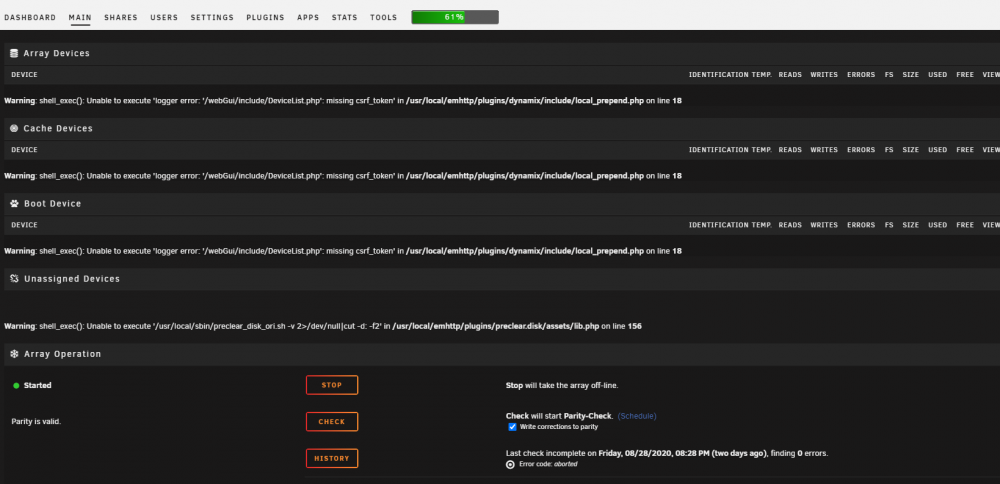The image size is (1000, 484).
Task: Click TEMP. column header in Cache Devices
Action: [x=761, y=150]
